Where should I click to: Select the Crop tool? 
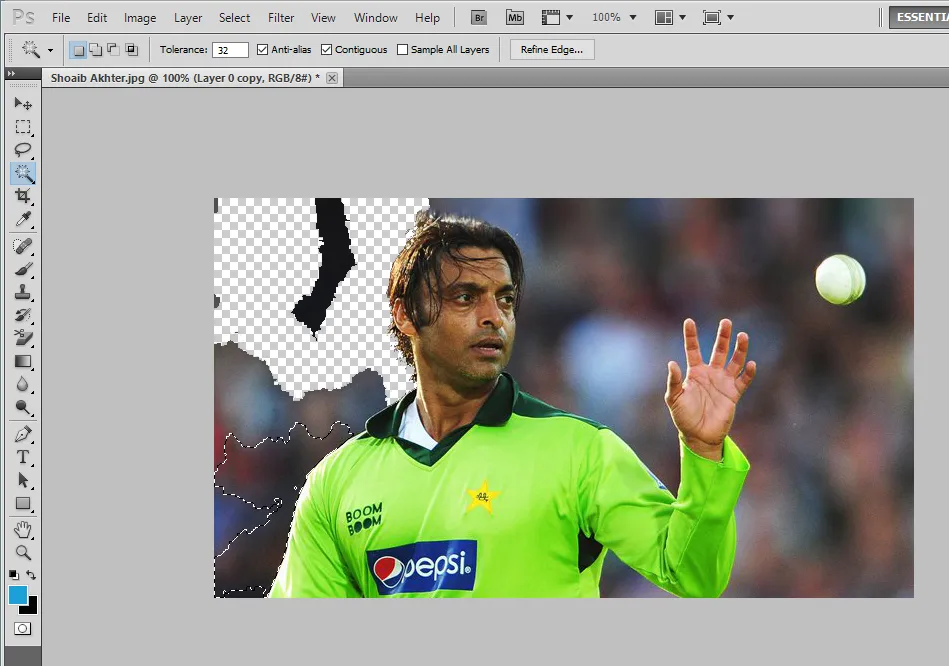(x=23, y=196)
